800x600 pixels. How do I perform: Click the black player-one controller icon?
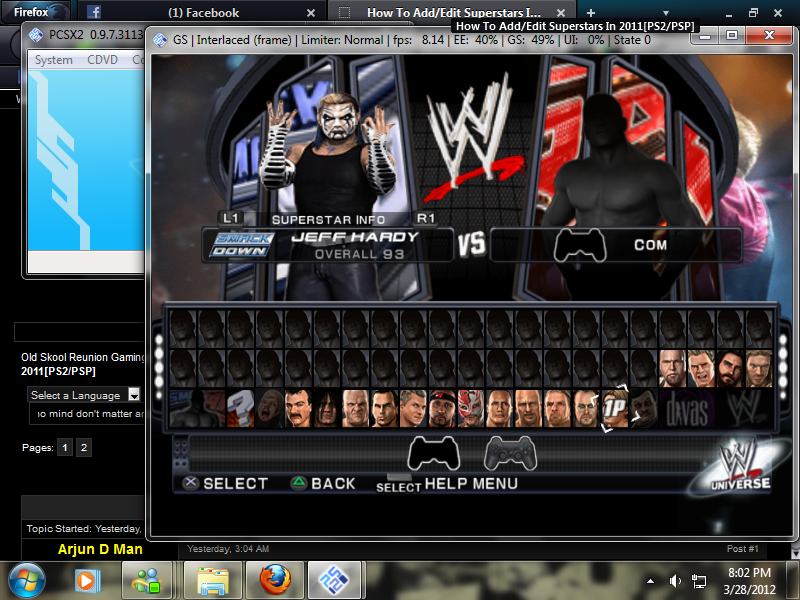[x=434, y=453]
